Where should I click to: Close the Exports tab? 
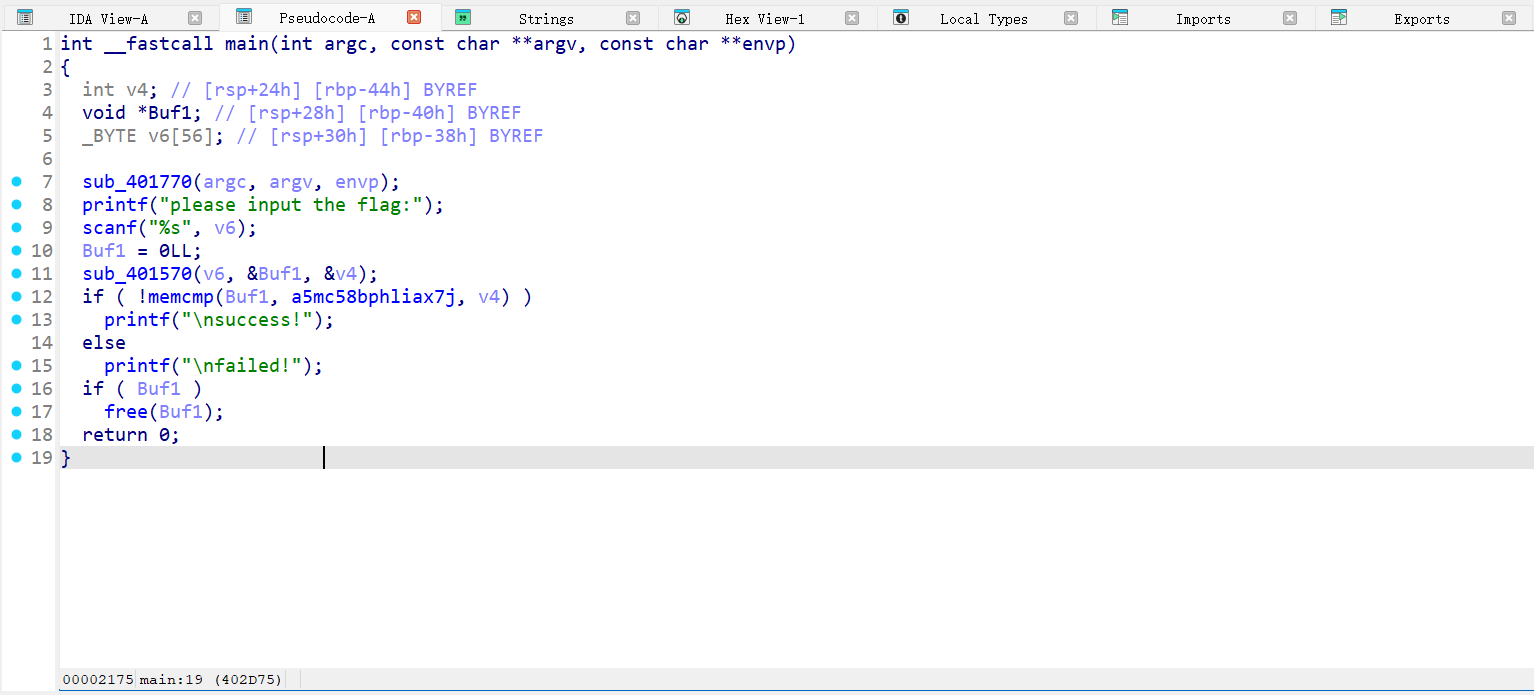(1509, 18)
